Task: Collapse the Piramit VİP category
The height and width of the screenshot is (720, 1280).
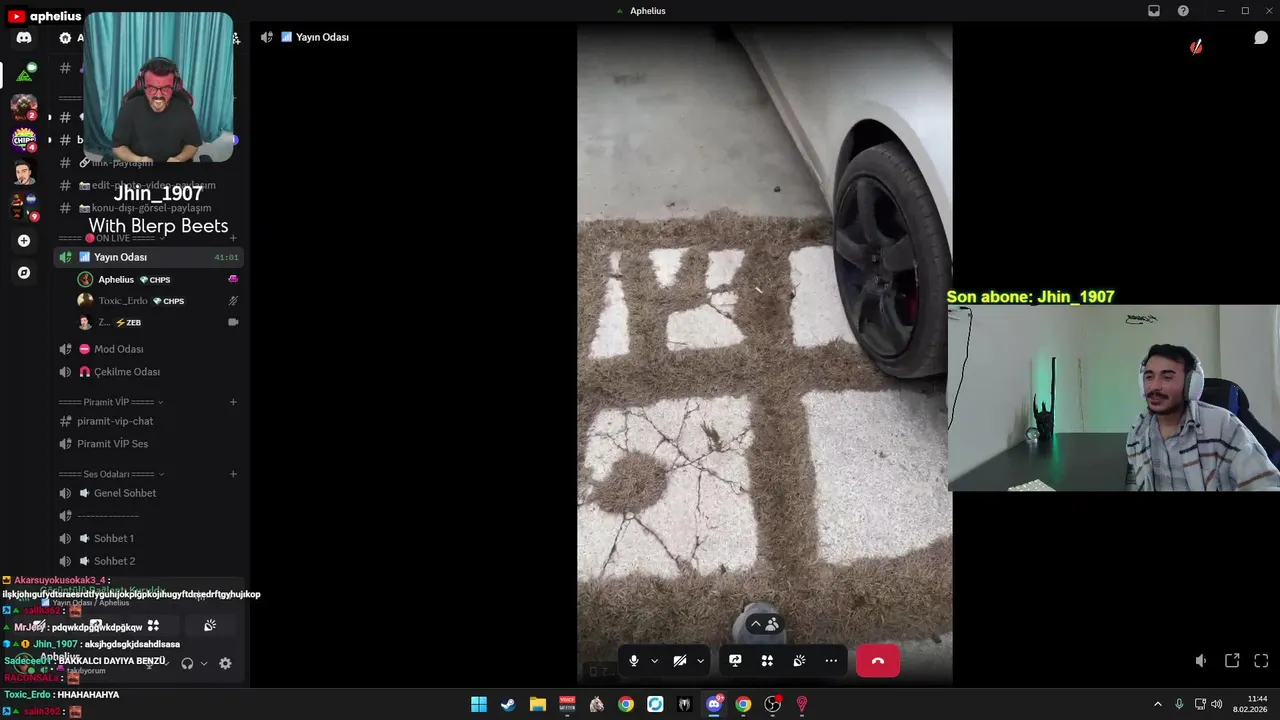Action: click(110, 402)
